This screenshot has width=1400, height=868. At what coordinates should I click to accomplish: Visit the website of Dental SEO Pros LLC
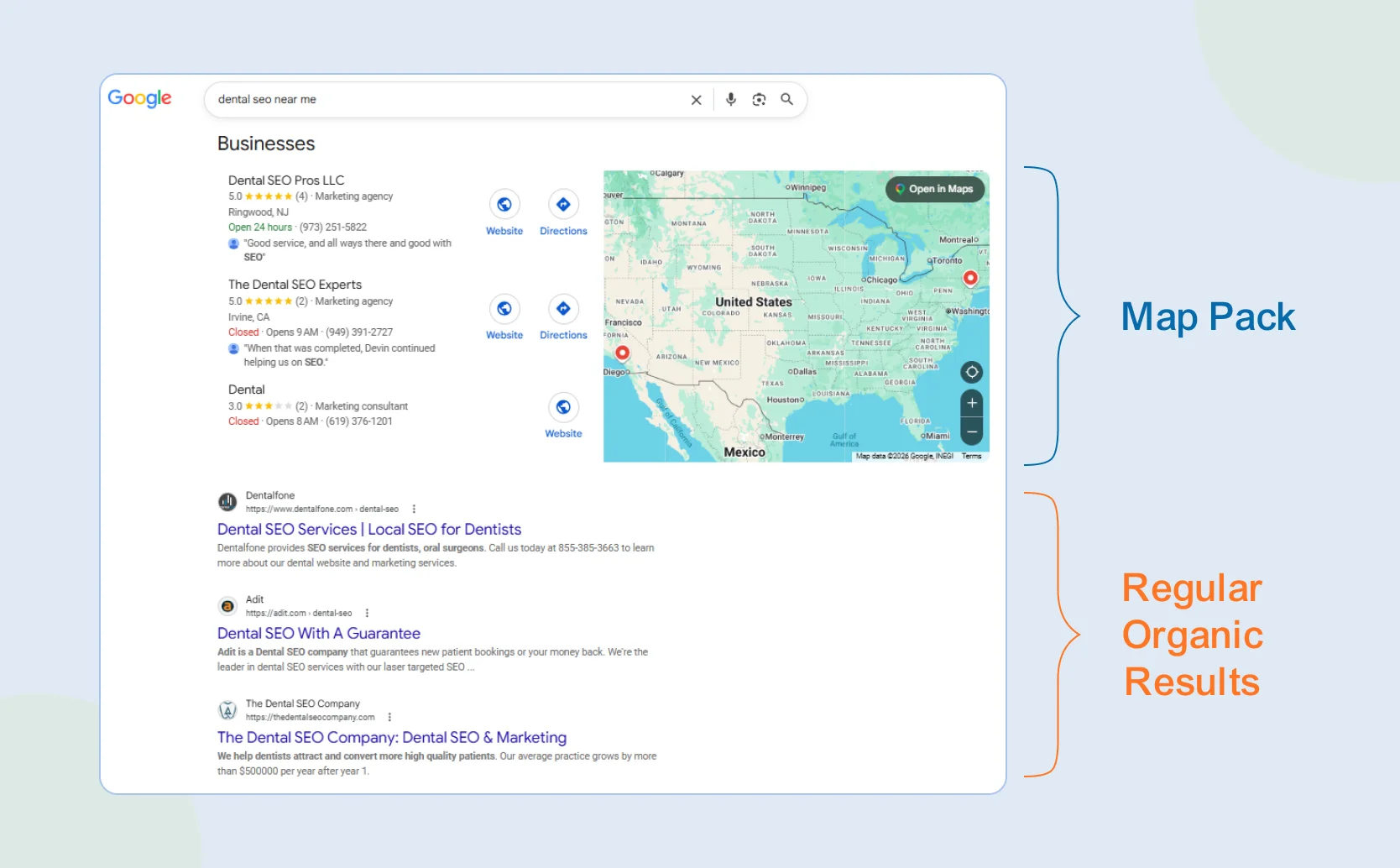click(504, 212)
